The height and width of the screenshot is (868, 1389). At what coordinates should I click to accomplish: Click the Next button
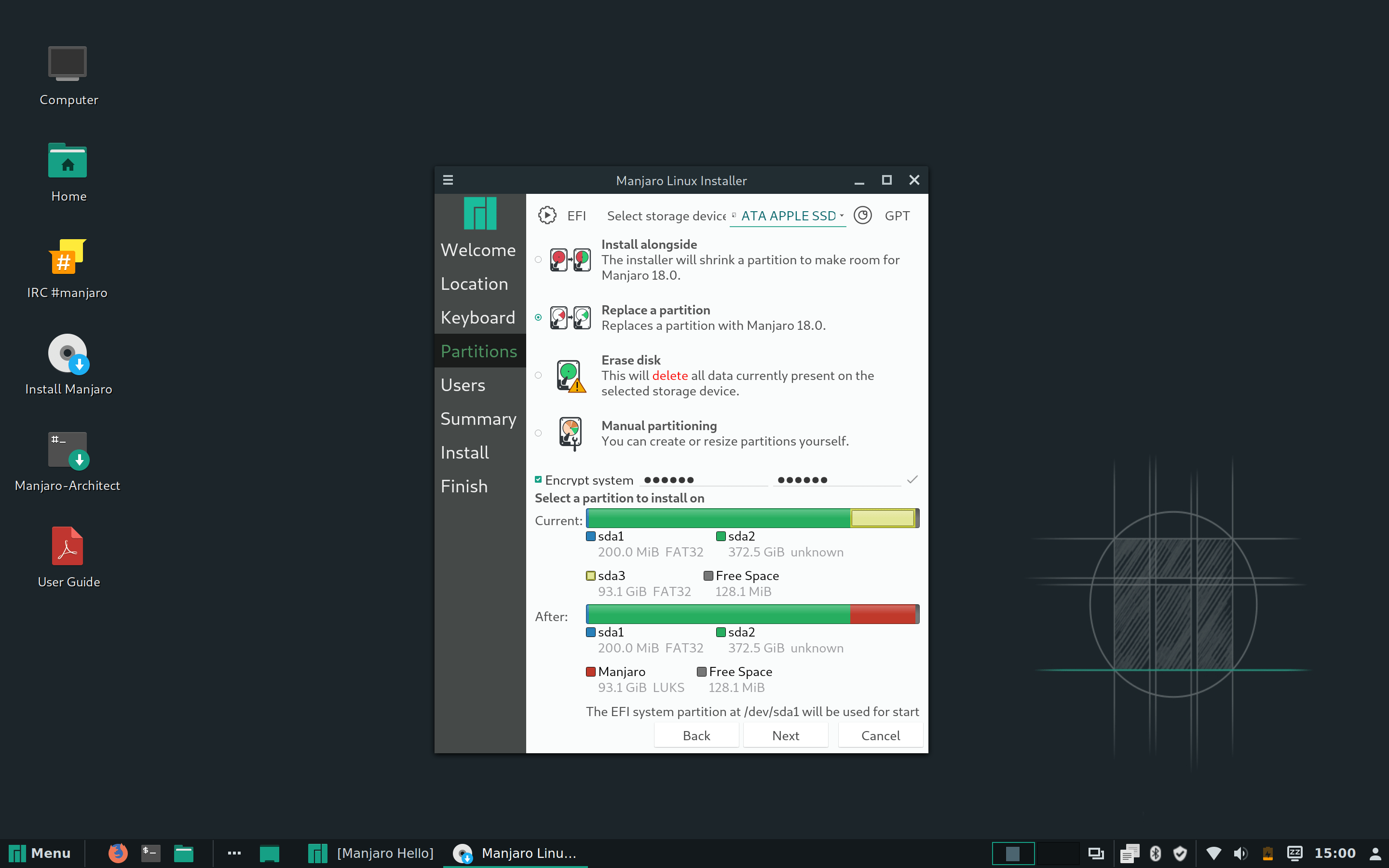click(786, 735)
